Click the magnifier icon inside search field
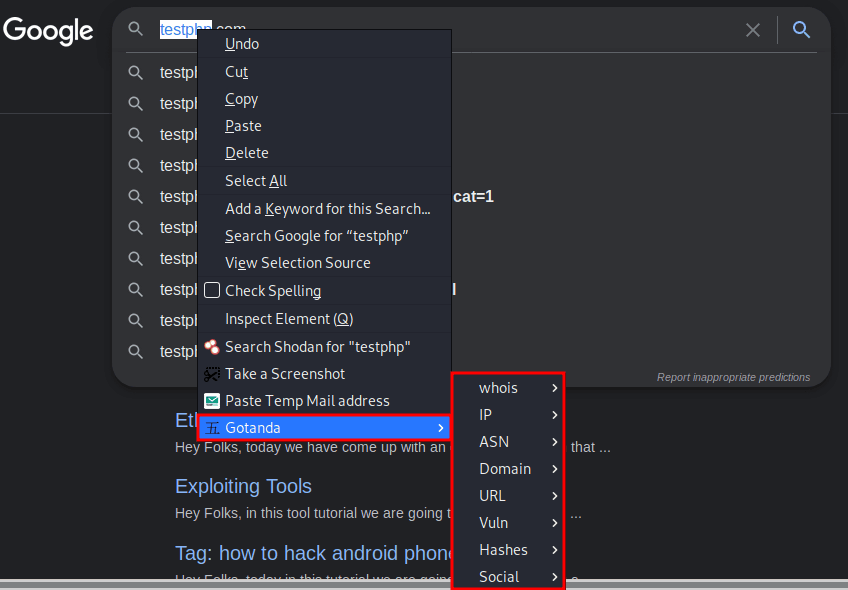The image size is (848, 590). [136, 29]
